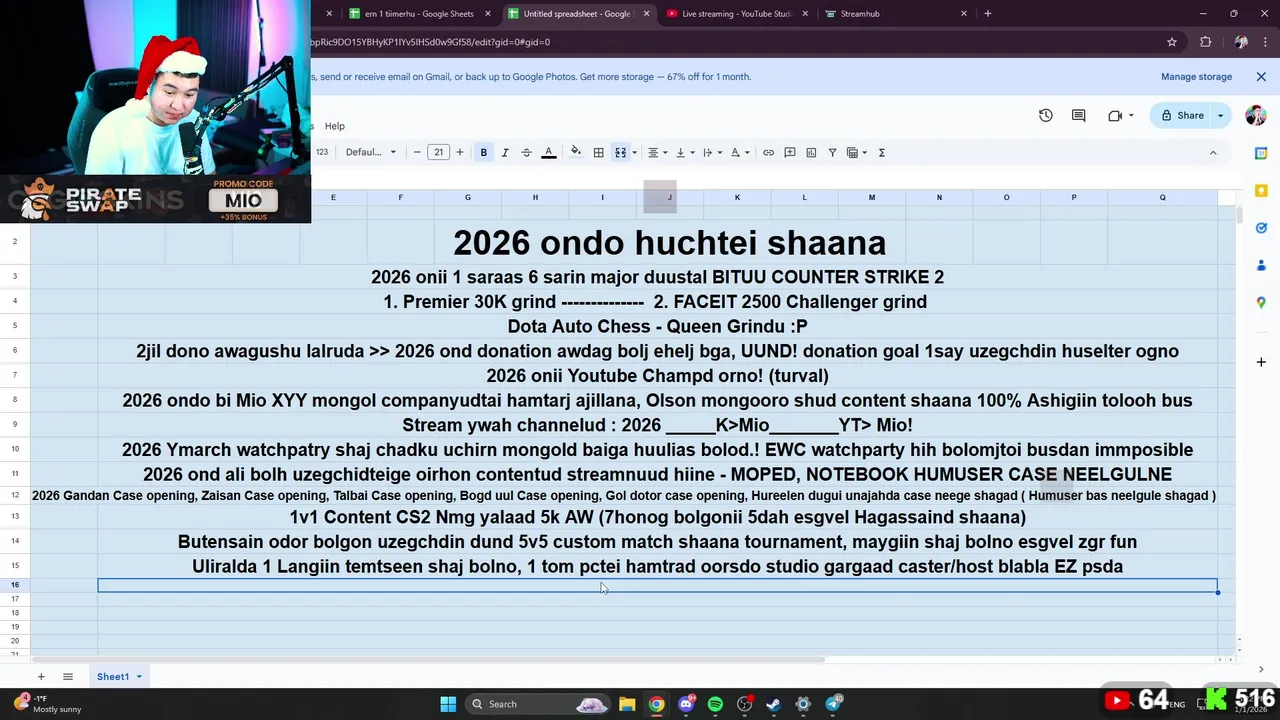The height and width of the screenshot is (720, 1280).
Task: Start a Meet call camera icon
Action: [x=1115, y=115]
